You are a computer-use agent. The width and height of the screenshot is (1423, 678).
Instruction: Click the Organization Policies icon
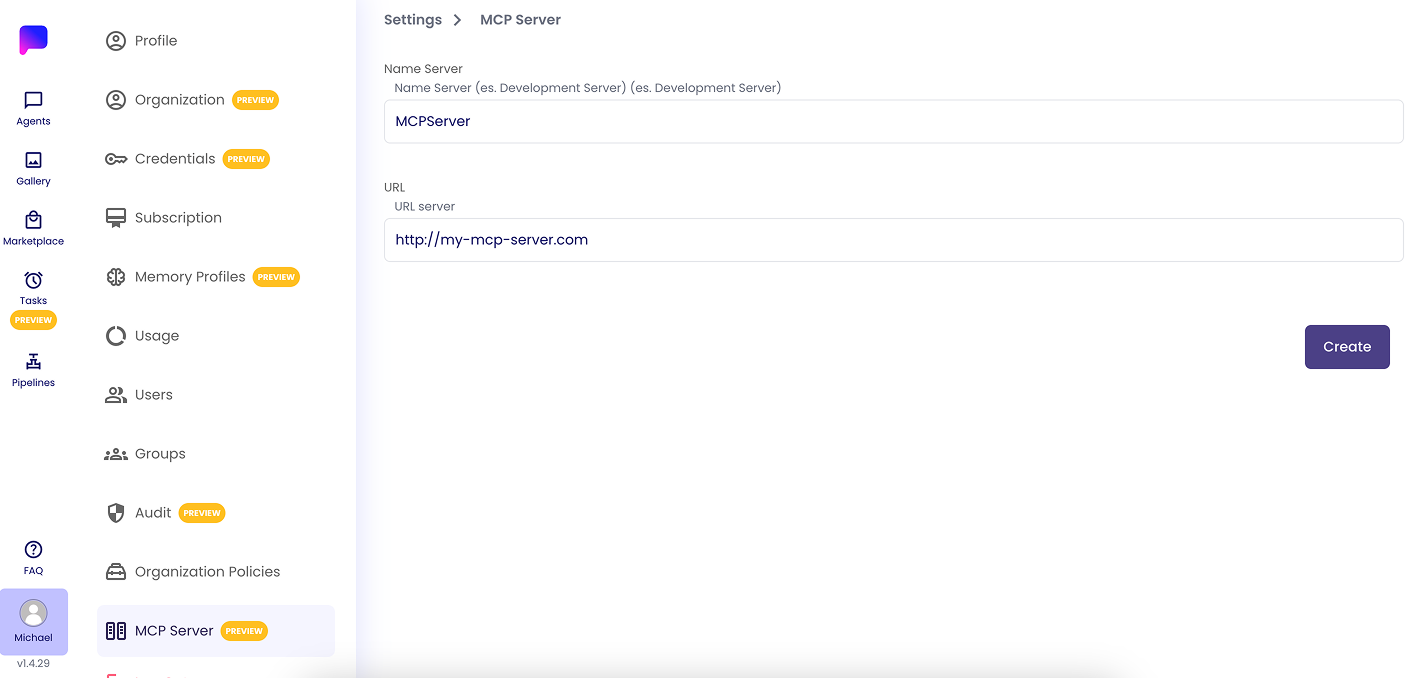point(116,572)
